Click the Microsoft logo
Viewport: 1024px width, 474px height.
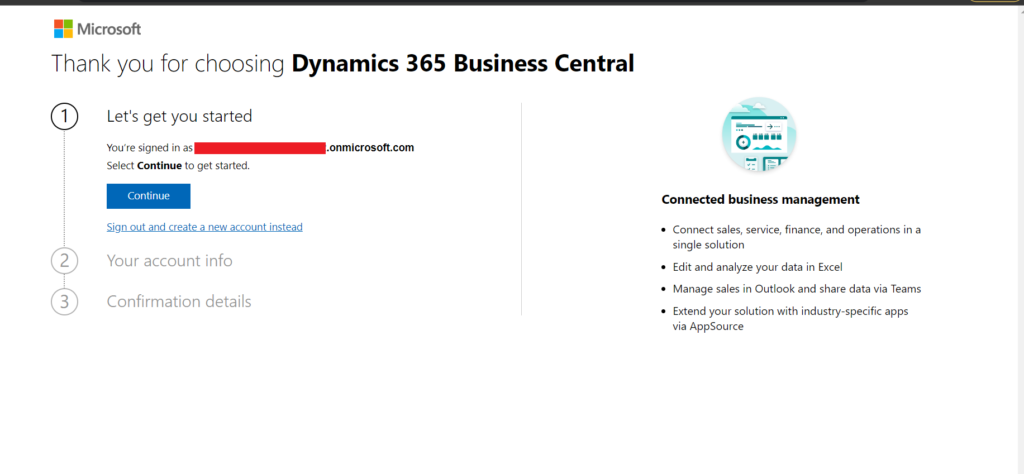(x=97, y=29)
